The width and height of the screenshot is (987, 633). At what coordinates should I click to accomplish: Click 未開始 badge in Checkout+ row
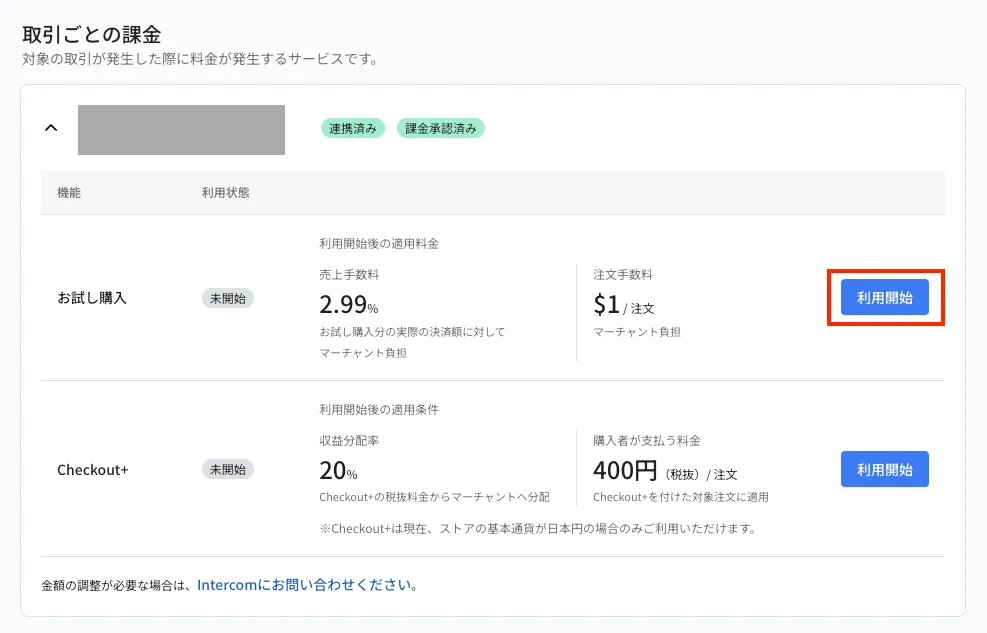228,469
